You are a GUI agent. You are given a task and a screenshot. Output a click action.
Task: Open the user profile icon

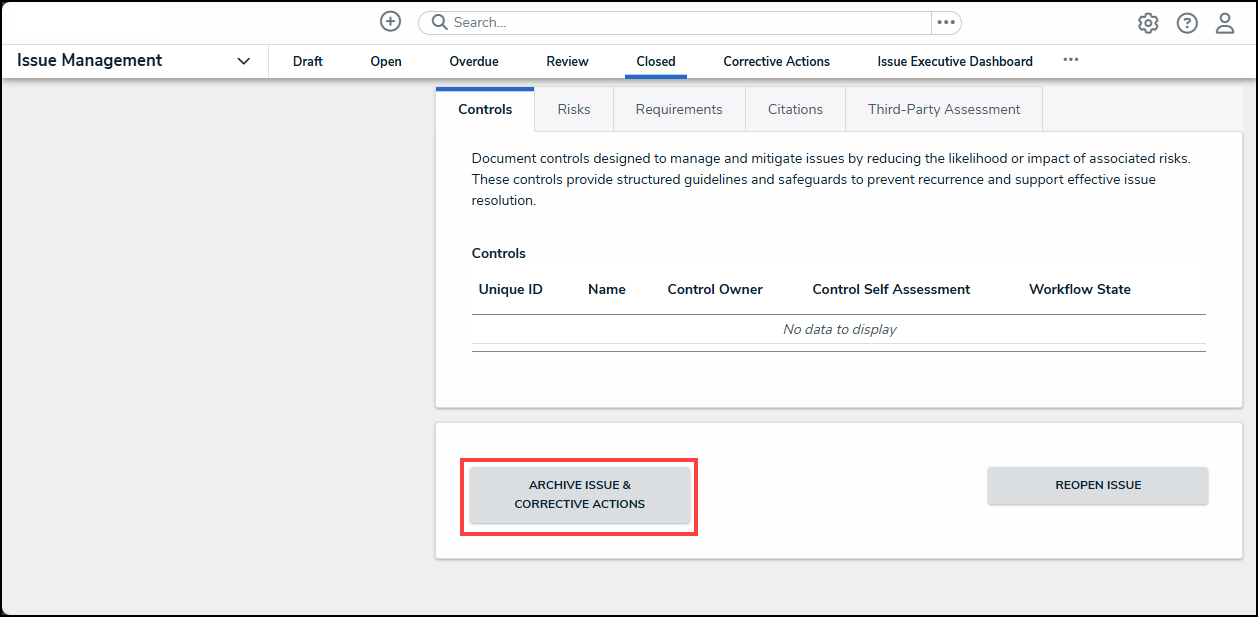coord(1225,22)
